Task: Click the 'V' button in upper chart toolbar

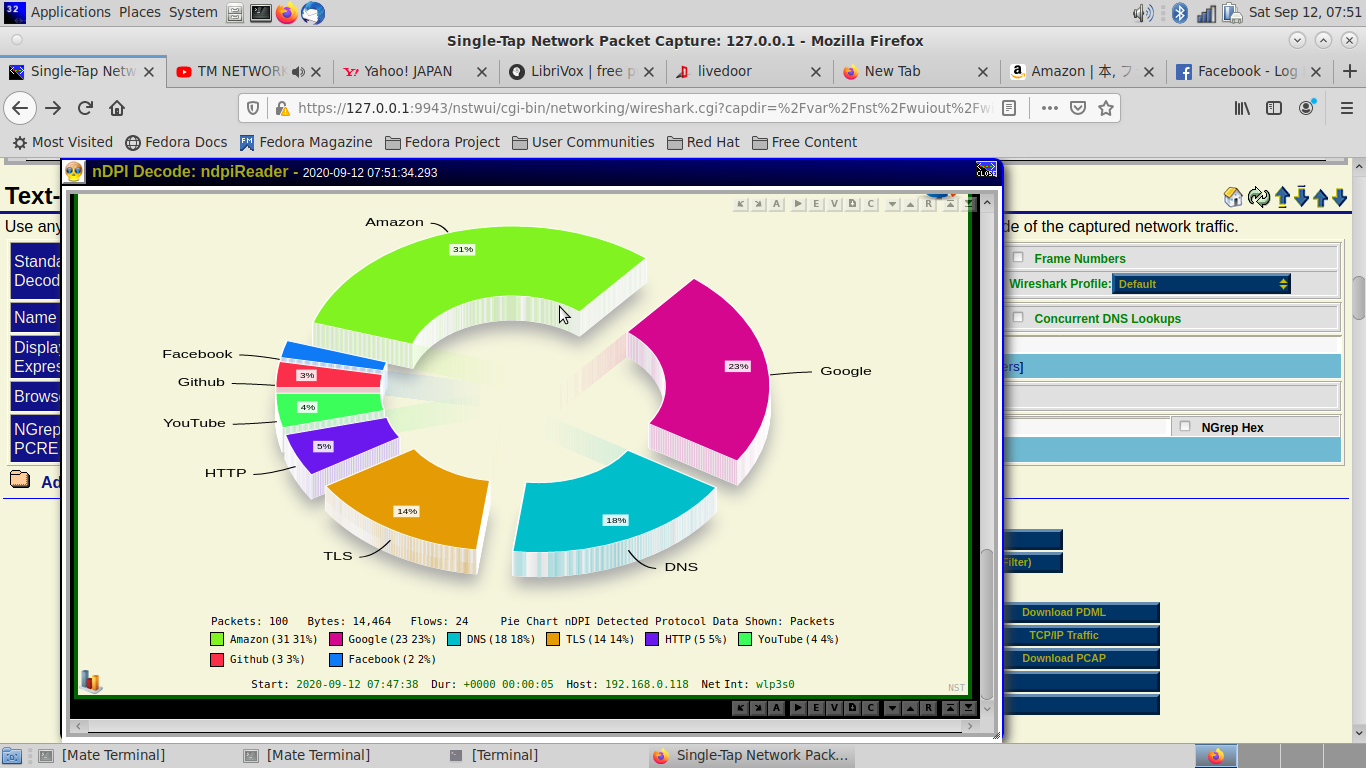Action: (x=834, y=204)
